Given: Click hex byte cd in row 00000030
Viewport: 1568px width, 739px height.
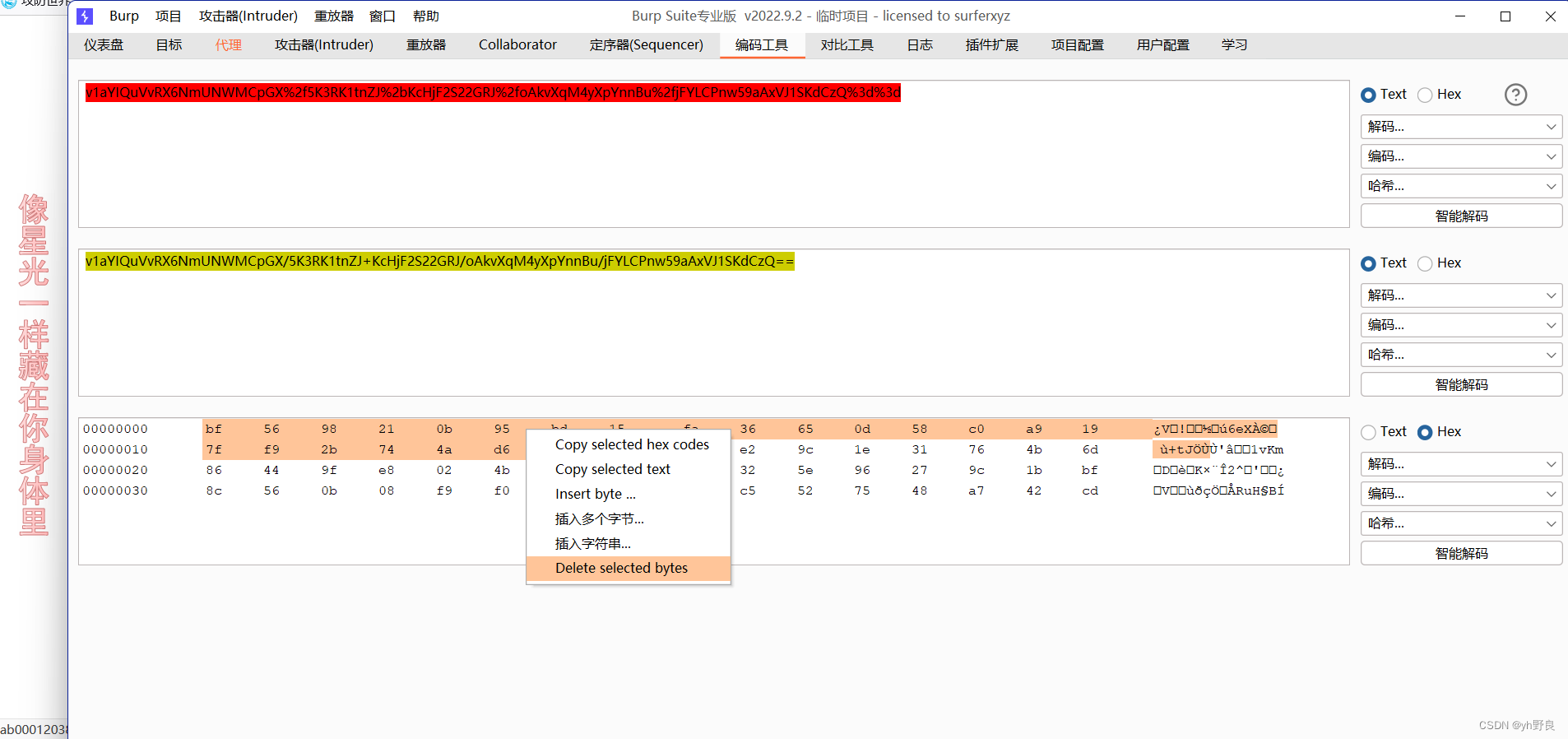Looking at the screenshot, I should coord(1090,490).
